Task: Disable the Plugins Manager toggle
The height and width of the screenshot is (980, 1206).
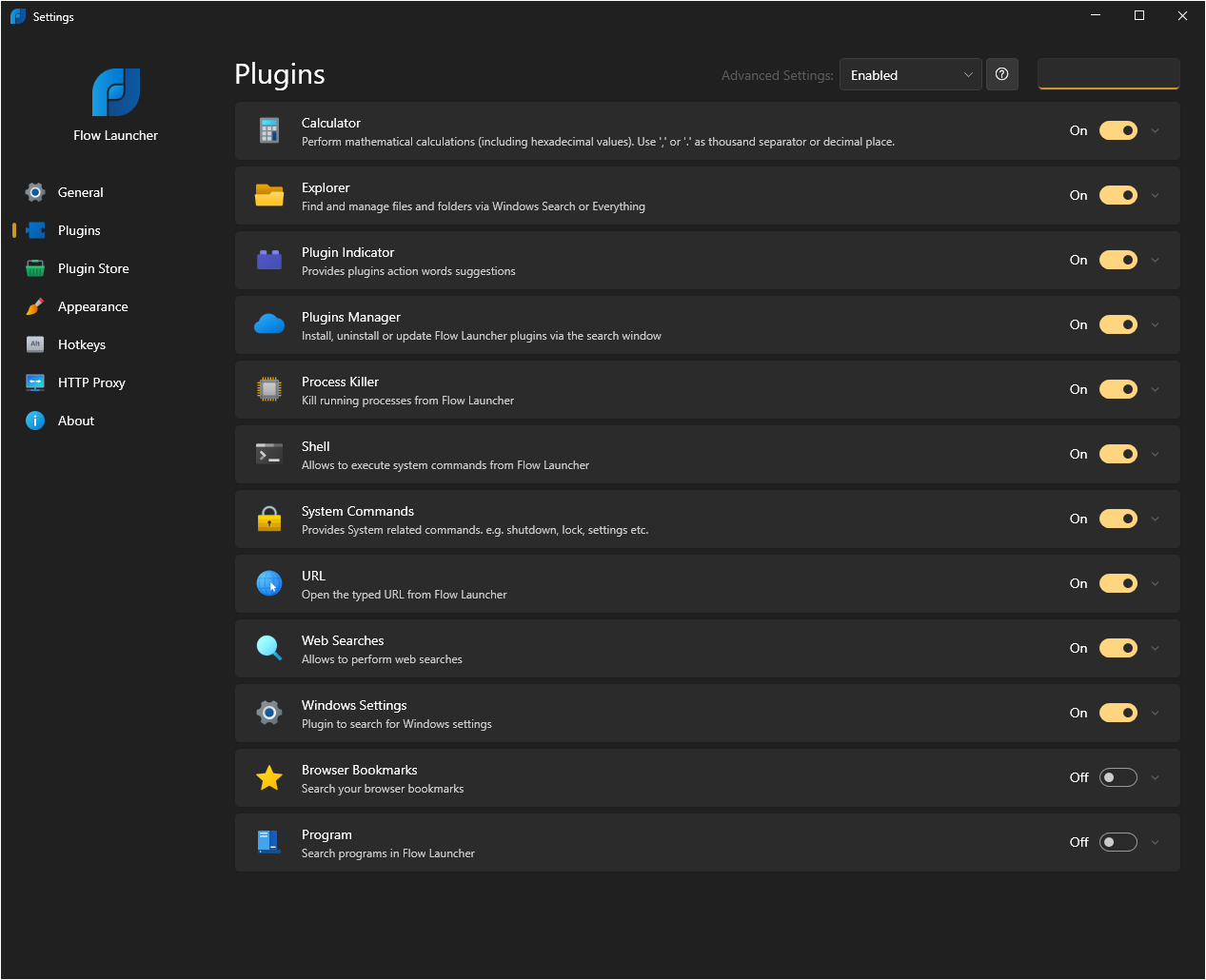Action: point(1118,324)
